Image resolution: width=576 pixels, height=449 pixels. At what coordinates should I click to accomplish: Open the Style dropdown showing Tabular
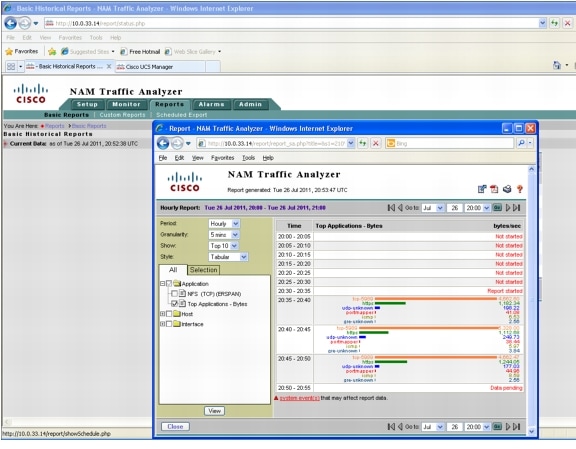click(x=228, y=257)
